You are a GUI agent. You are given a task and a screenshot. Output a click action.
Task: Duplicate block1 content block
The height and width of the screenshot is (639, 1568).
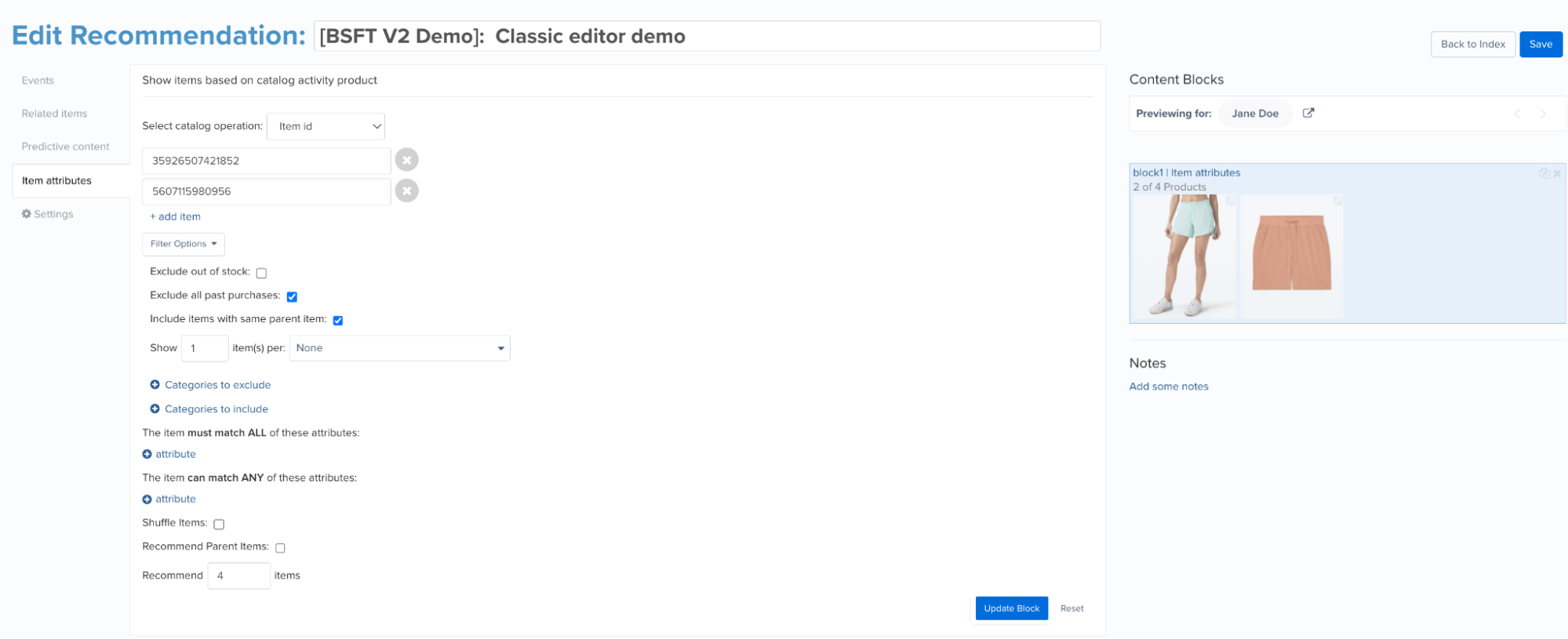click(x=1544, y=173)
